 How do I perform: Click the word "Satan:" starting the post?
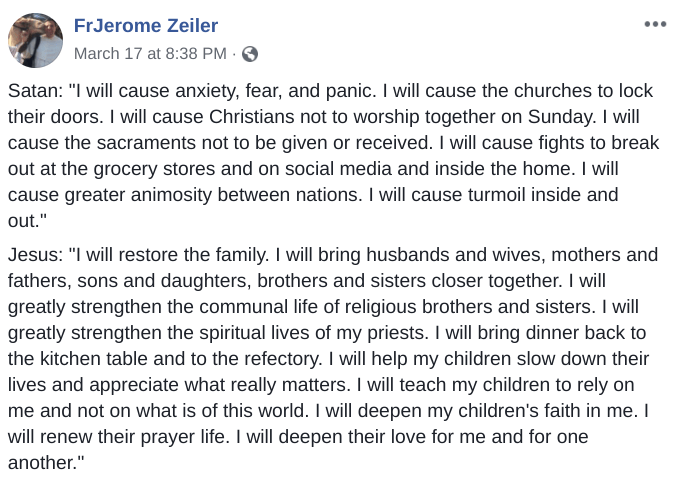pyautogui.click(x=36, y=91)
